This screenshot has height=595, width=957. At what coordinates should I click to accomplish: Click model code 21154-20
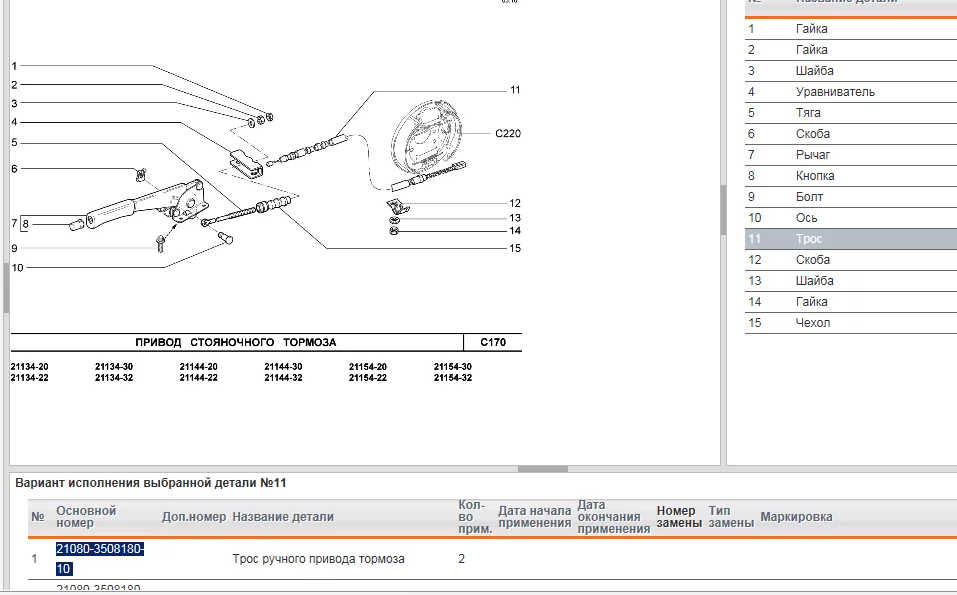pyautogui.click(x=367, y=367)
